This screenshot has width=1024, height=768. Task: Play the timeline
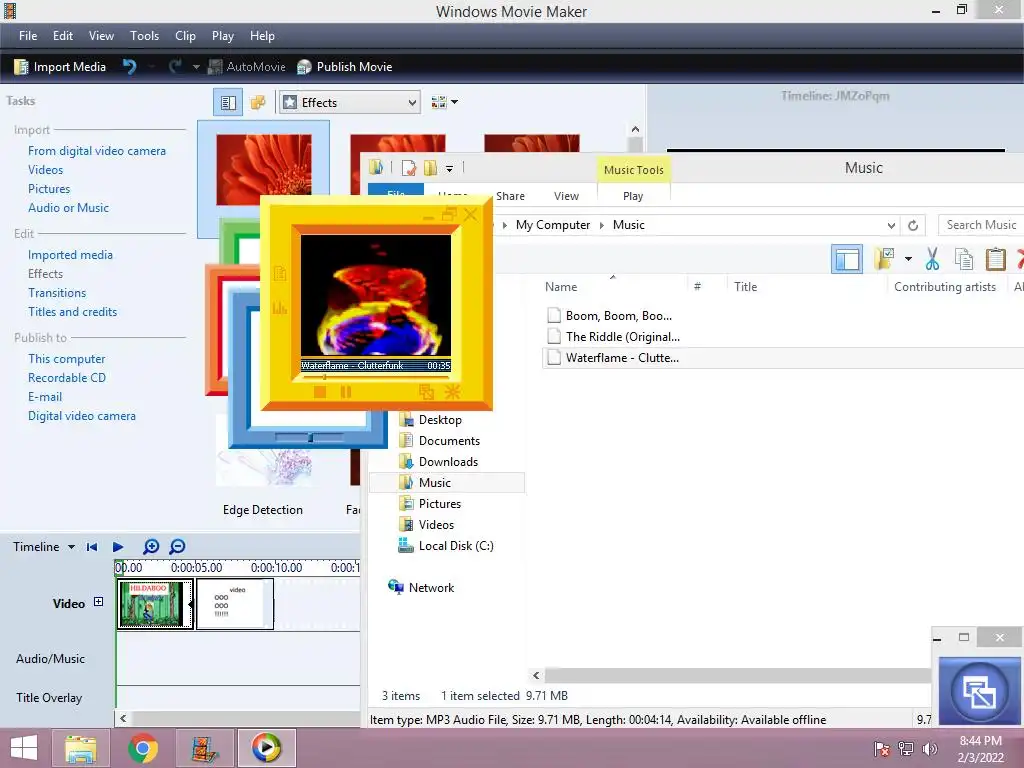click(118, 547)
